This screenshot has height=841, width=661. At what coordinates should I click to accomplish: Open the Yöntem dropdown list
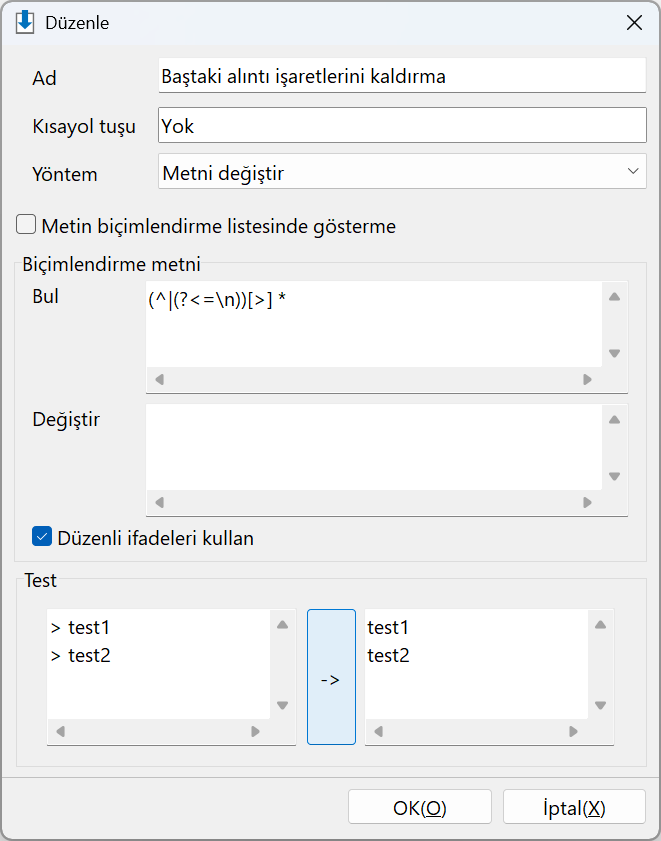(402, 172)
